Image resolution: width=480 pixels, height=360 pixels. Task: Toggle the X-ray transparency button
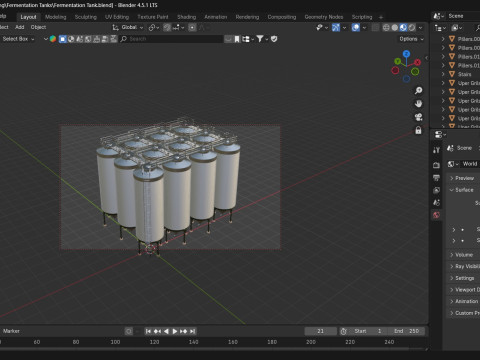[375, 28]
